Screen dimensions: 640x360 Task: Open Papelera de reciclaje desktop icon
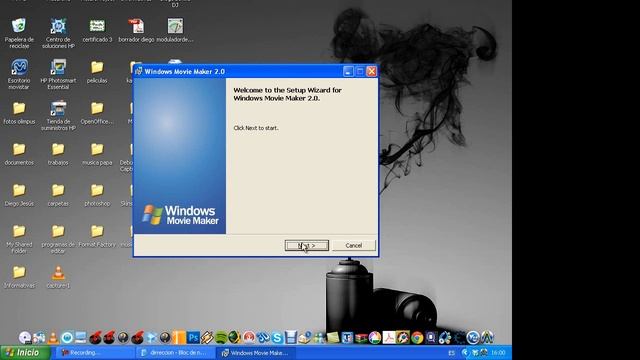19,33
